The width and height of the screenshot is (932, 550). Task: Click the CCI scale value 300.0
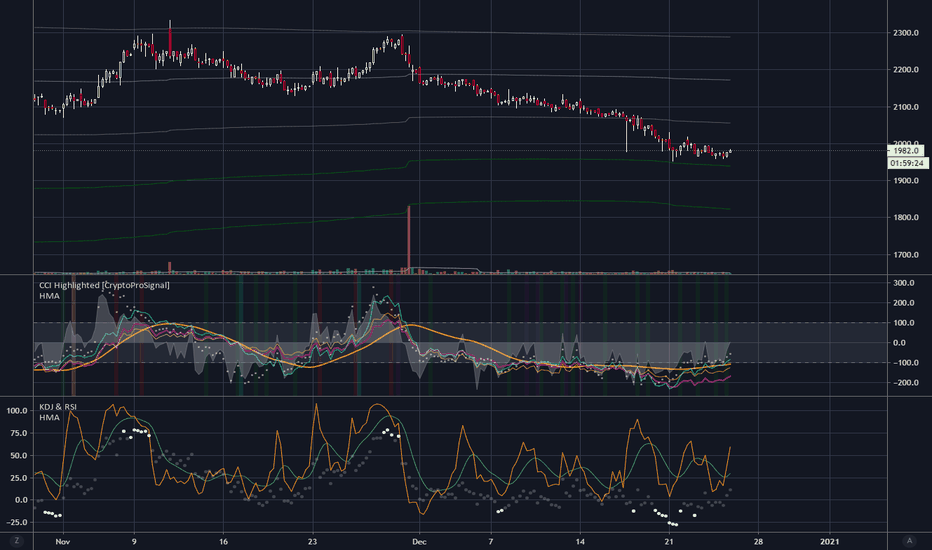(903, 283)
